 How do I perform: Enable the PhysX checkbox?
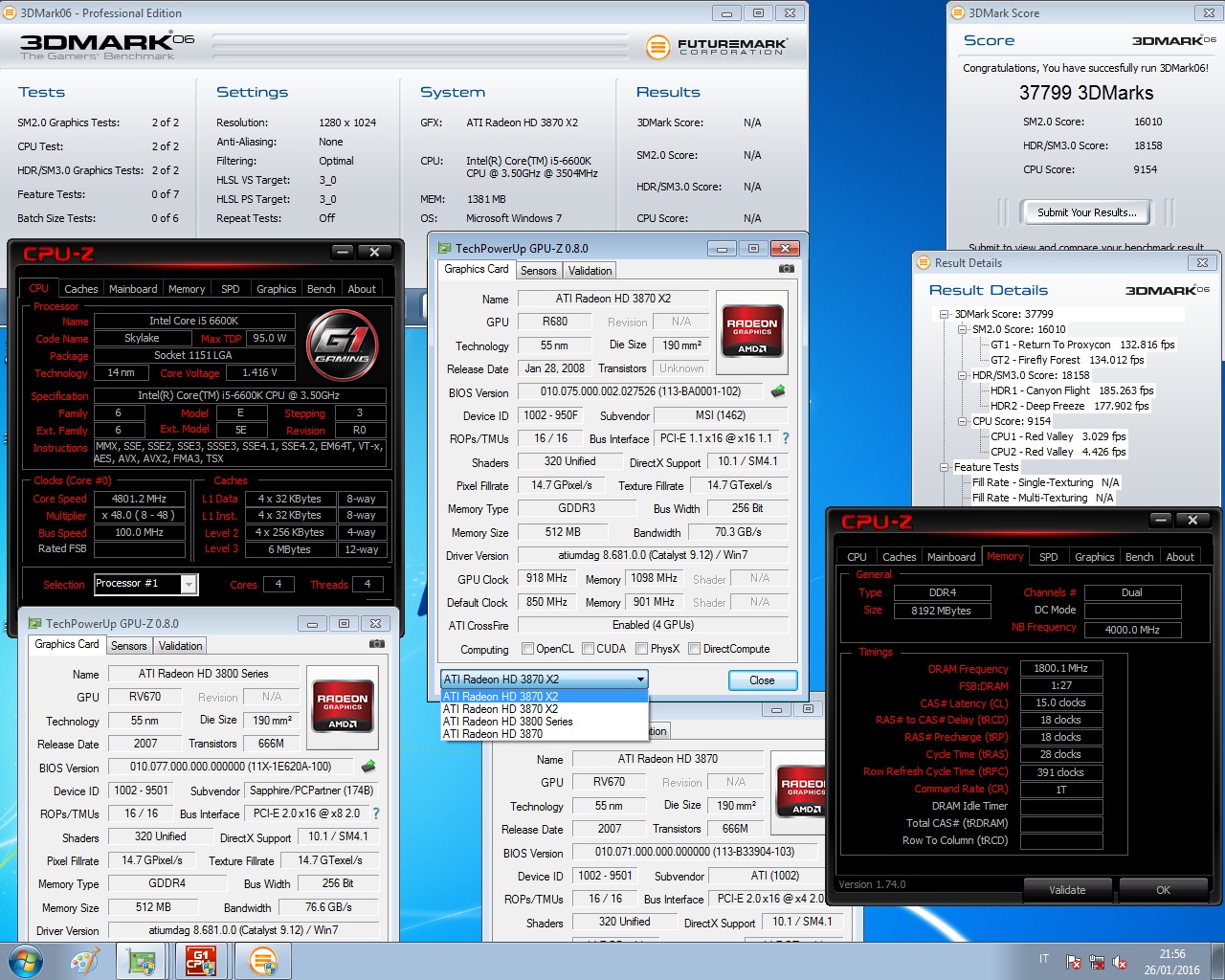tap(641, 649)
